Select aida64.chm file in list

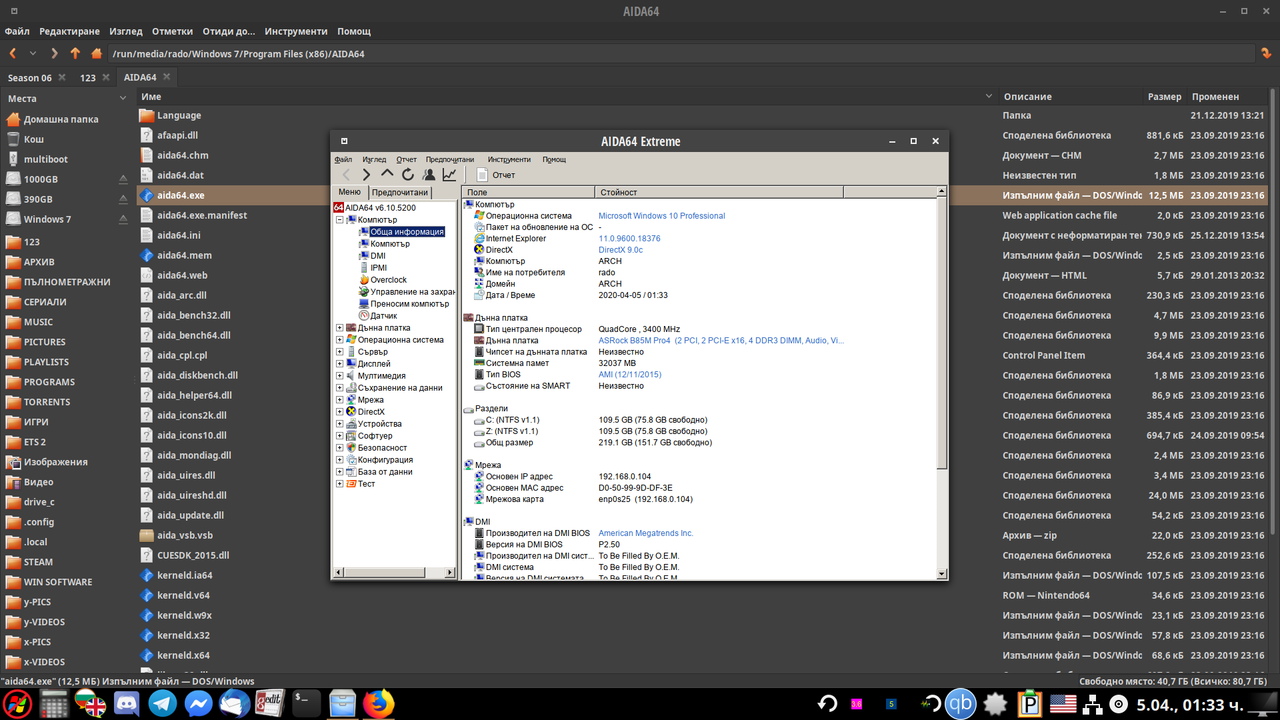coord(183,155)
